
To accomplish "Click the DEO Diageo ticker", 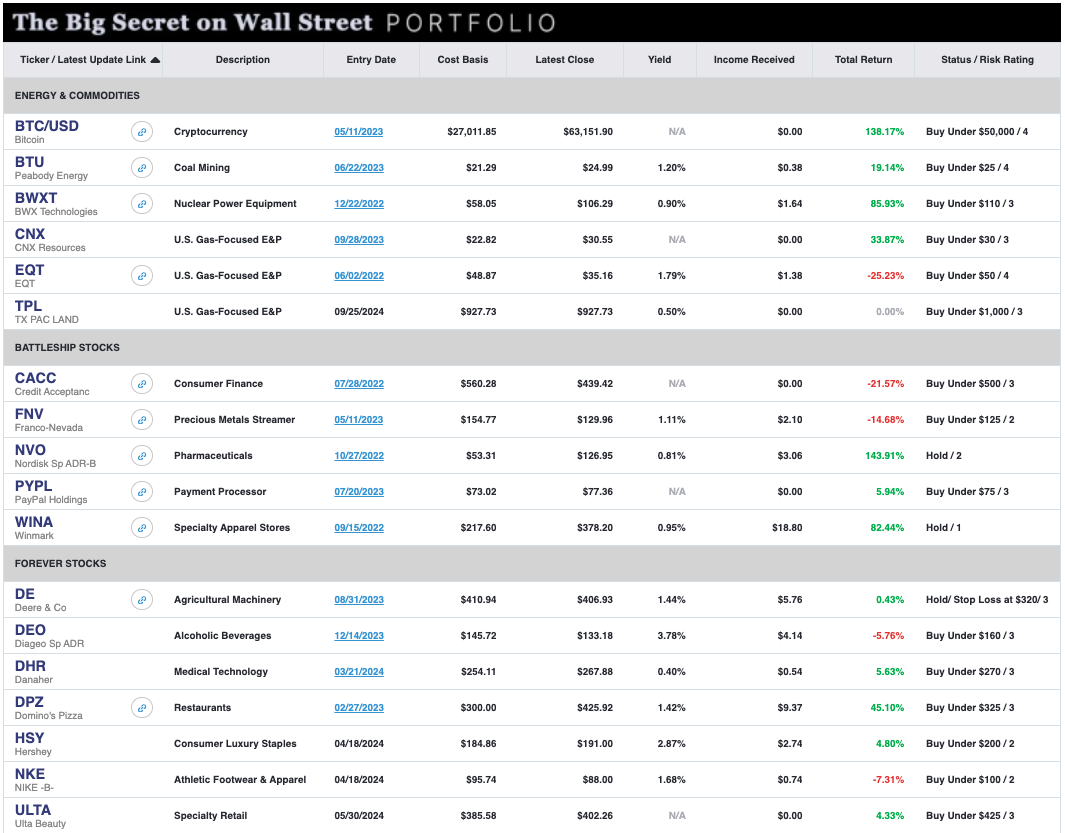I will point(30,631).
